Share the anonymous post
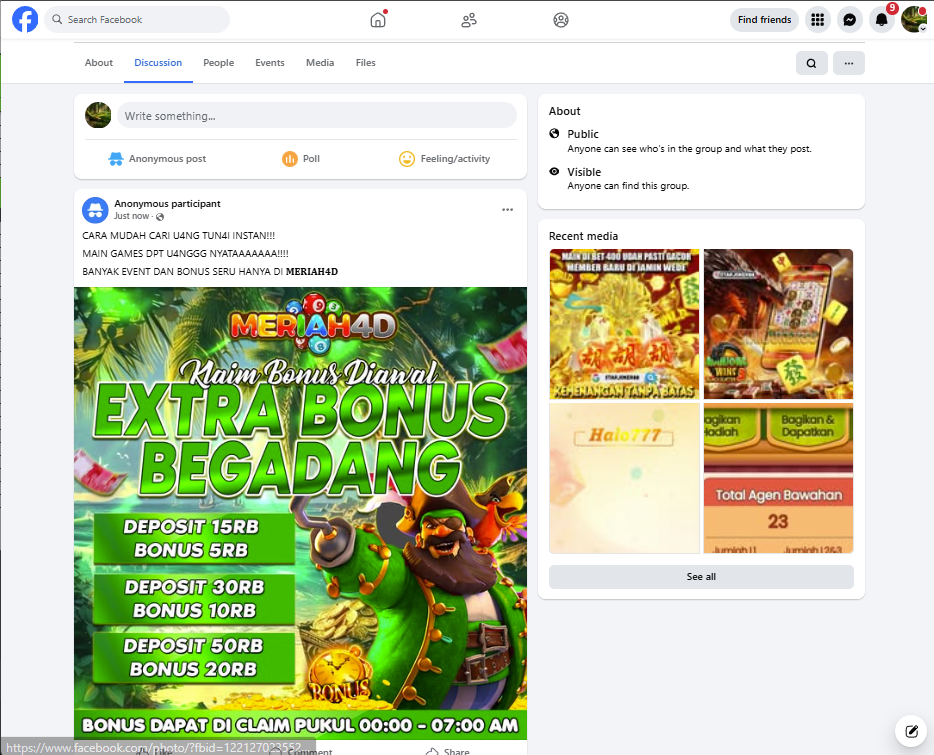934x755 pixels. pyautogui.click(x=448, y=751)
